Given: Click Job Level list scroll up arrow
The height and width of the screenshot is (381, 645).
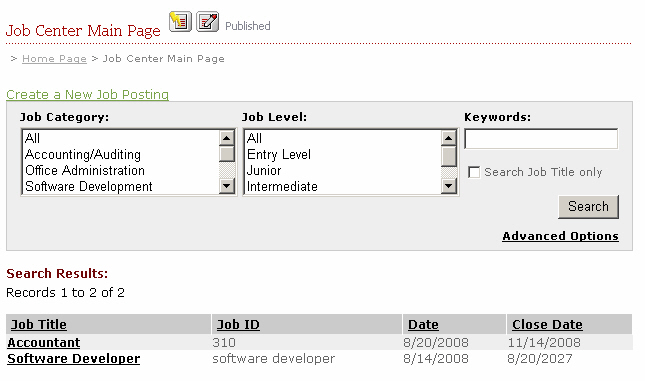Looking at the screenshot, I should pos(449,138).
